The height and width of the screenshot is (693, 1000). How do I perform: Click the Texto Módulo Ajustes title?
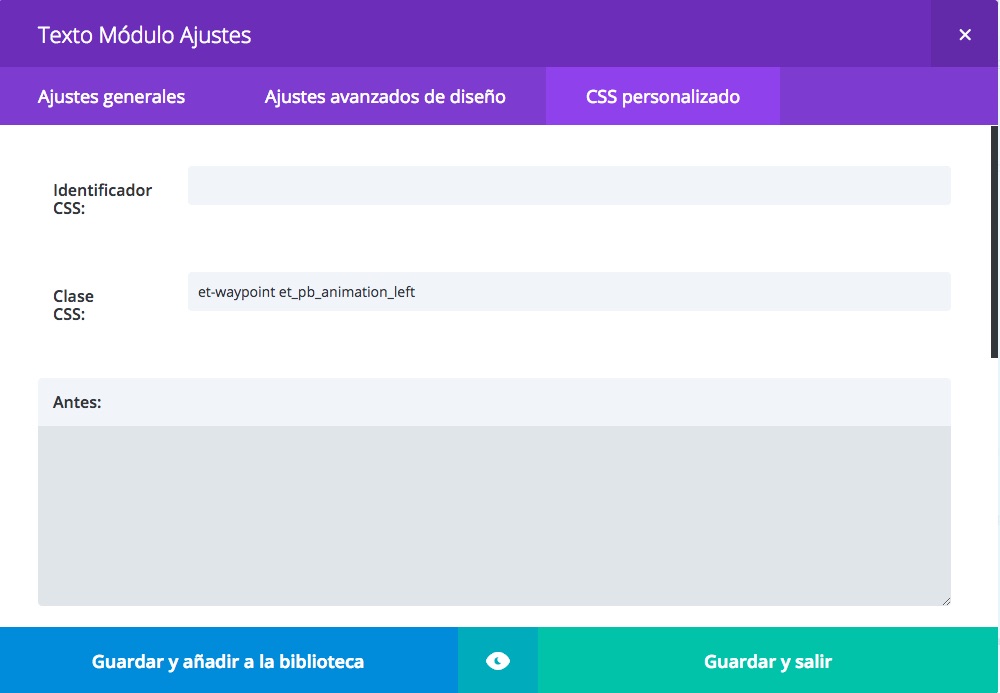(144, 35)
